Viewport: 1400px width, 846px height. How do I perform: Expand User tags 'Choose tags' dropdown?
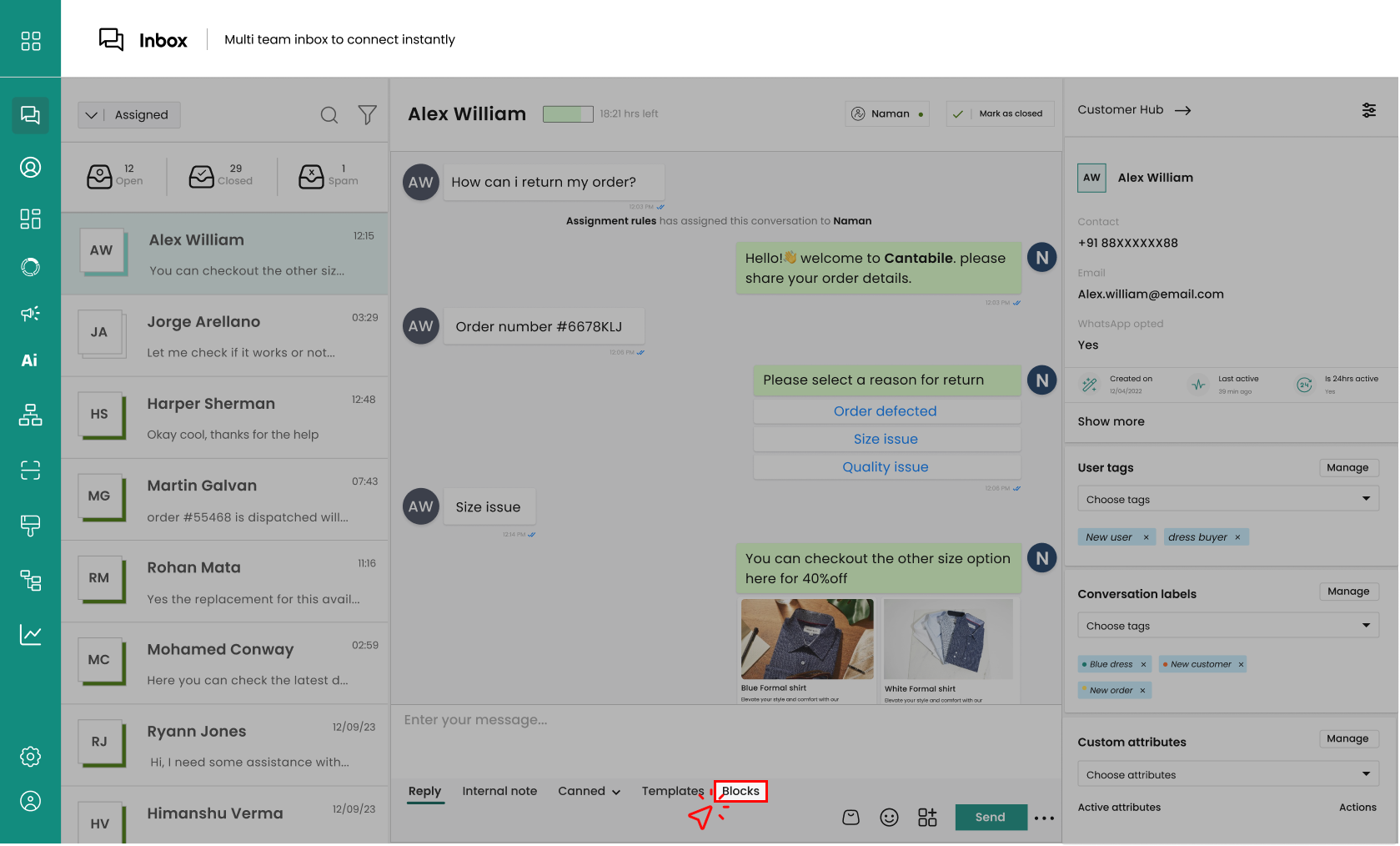click(x=1227, y=499)
